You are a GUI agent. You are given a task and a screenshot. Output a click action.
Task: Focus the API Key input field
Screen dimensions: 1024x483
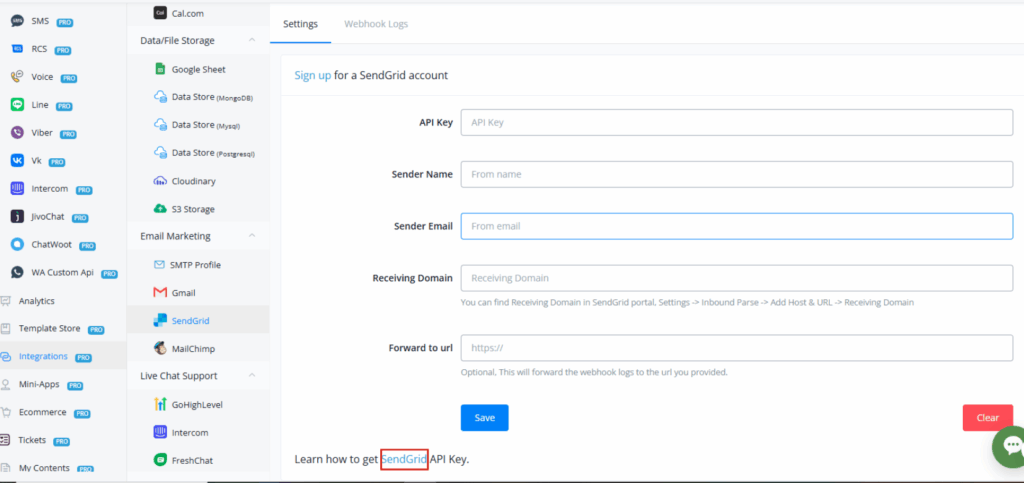(x=736, y=122)
